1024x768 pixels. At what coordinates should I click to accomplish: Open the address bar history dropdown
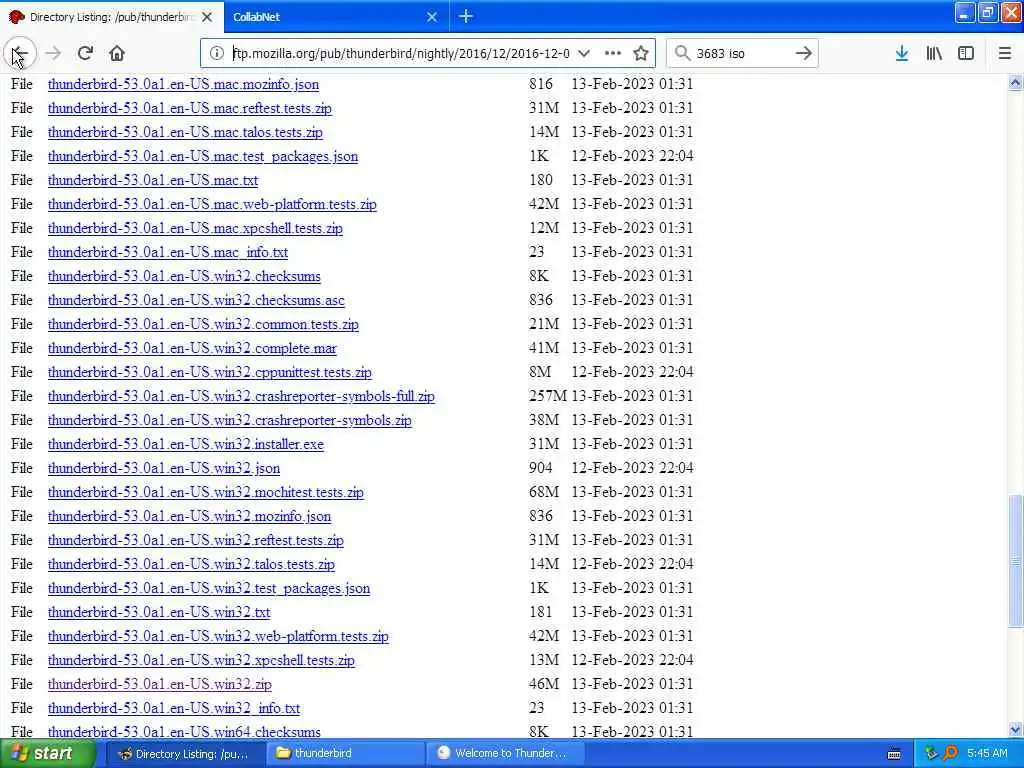tap(584, 53)
